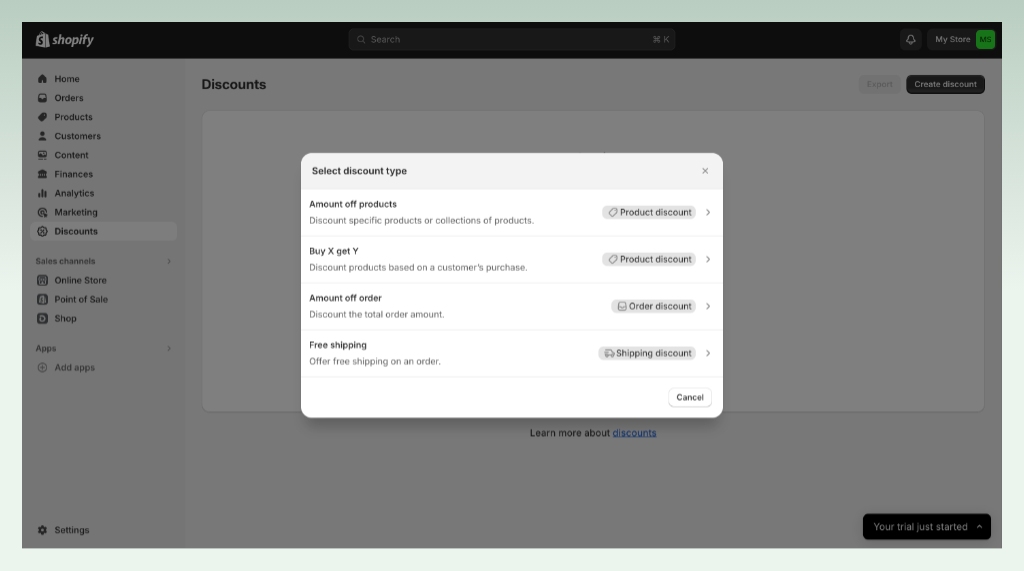Choose the Amount off products option
1024x571 pixels.
512,212
